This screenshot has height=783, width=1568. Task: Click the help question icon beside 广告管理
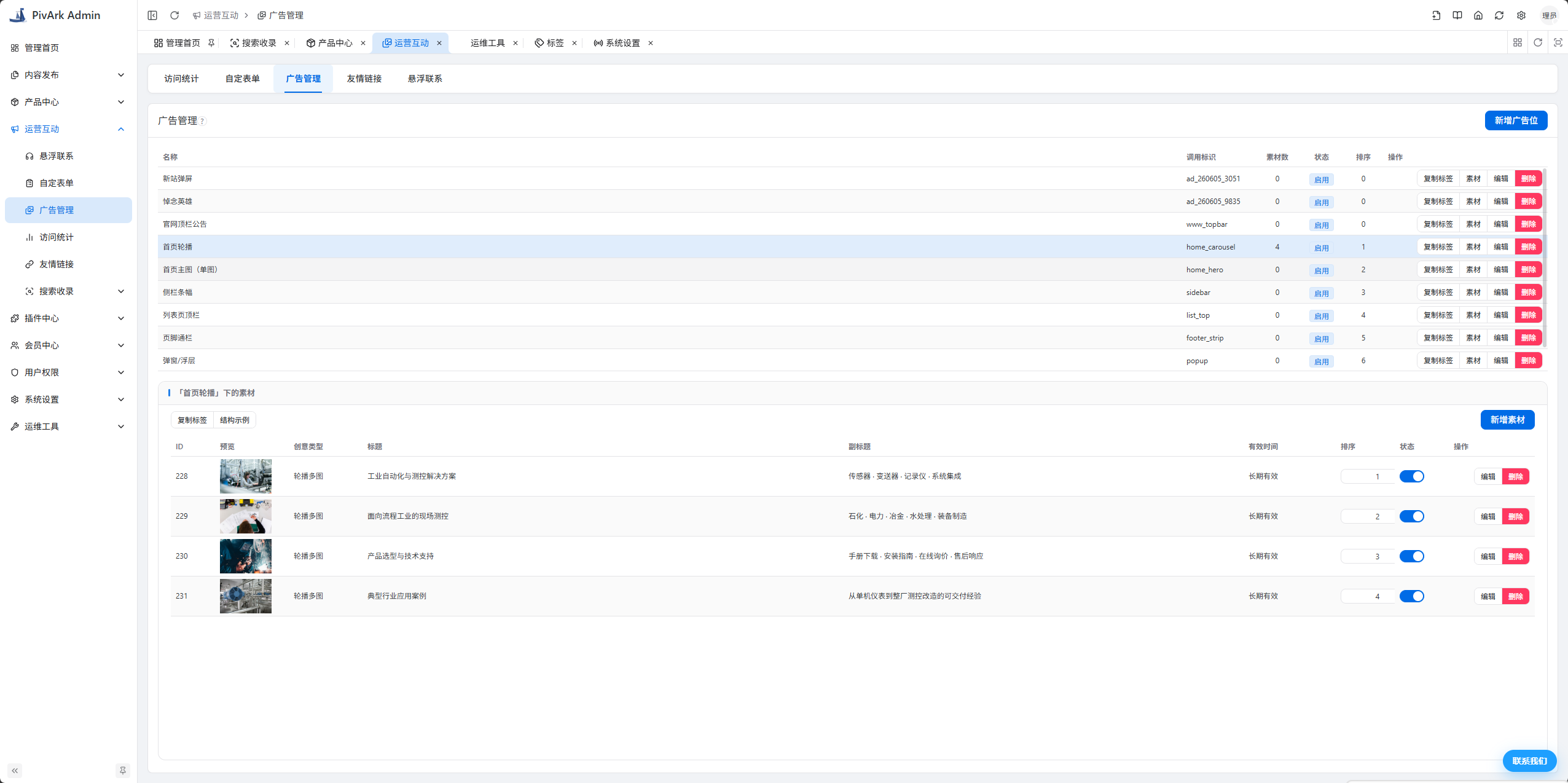203,122
